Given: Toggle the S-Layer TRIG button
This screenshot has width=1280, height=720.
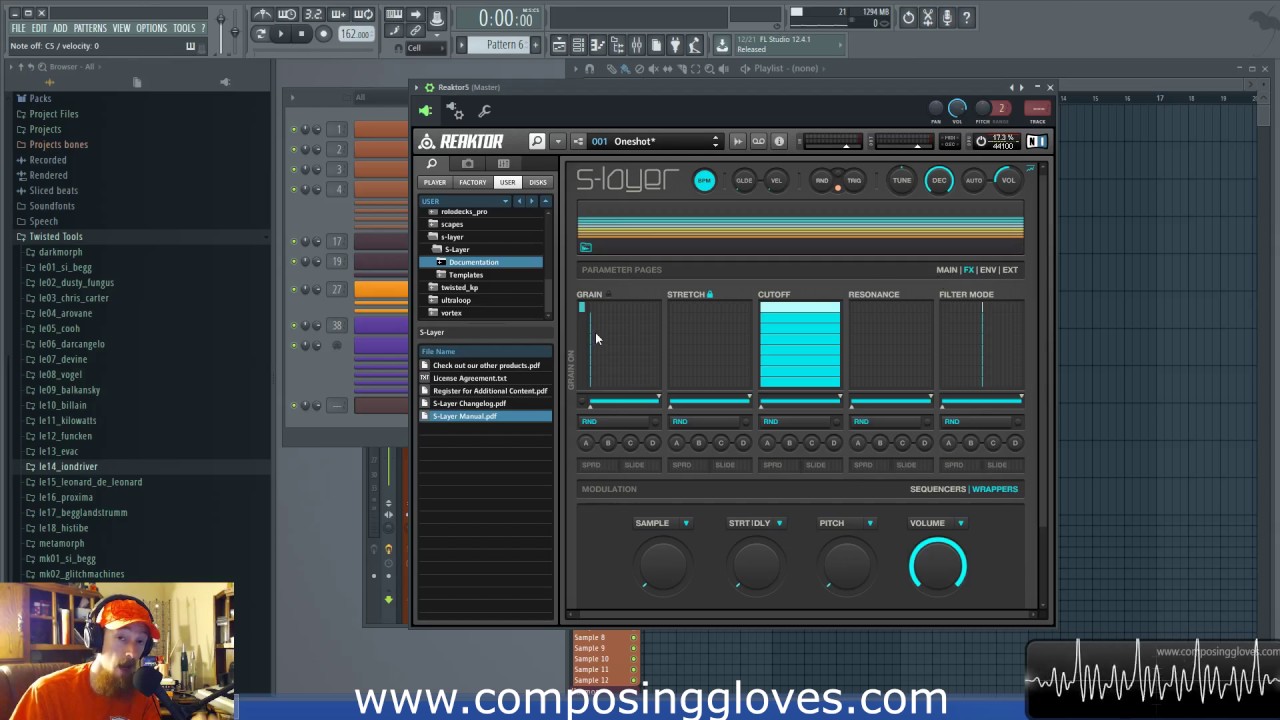Looking at the screenshot, I should pos(854,181).
